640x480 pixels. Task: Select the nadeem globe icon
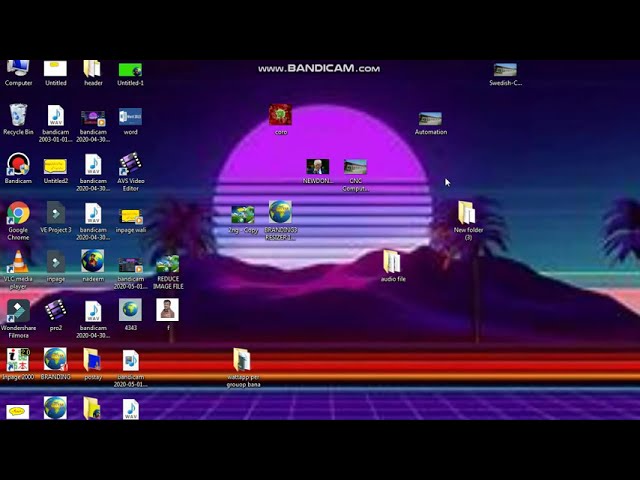coord(93,266)
